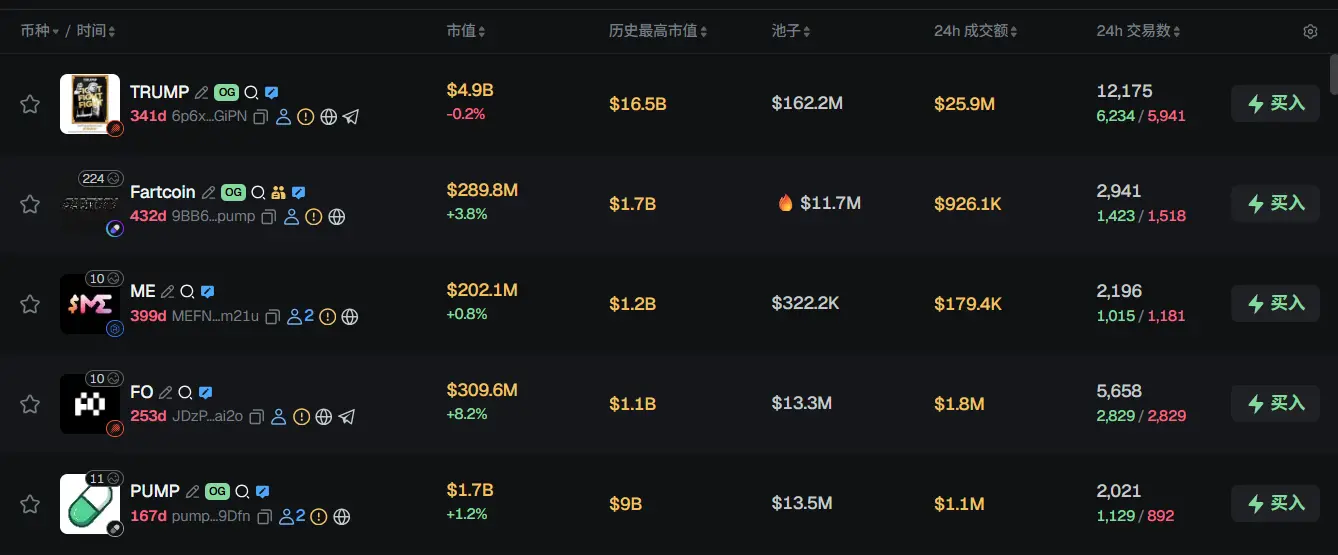Sort by 市值 column
Image resolution: width=1338 pixels, height=555 pixels.
pyautogui.click(x=466, y=31)
